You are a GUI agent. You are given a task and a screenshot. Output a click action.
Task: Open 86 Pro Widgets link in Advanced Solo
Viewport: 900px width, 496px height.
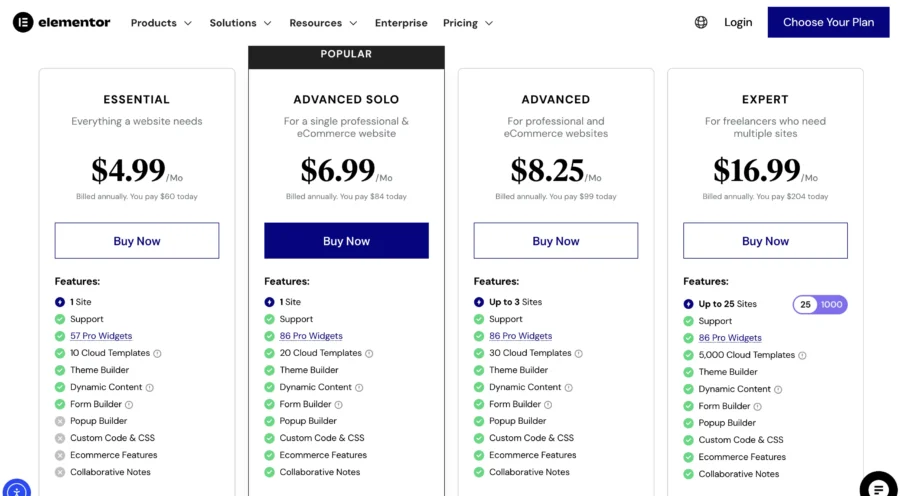click(311, 336)
